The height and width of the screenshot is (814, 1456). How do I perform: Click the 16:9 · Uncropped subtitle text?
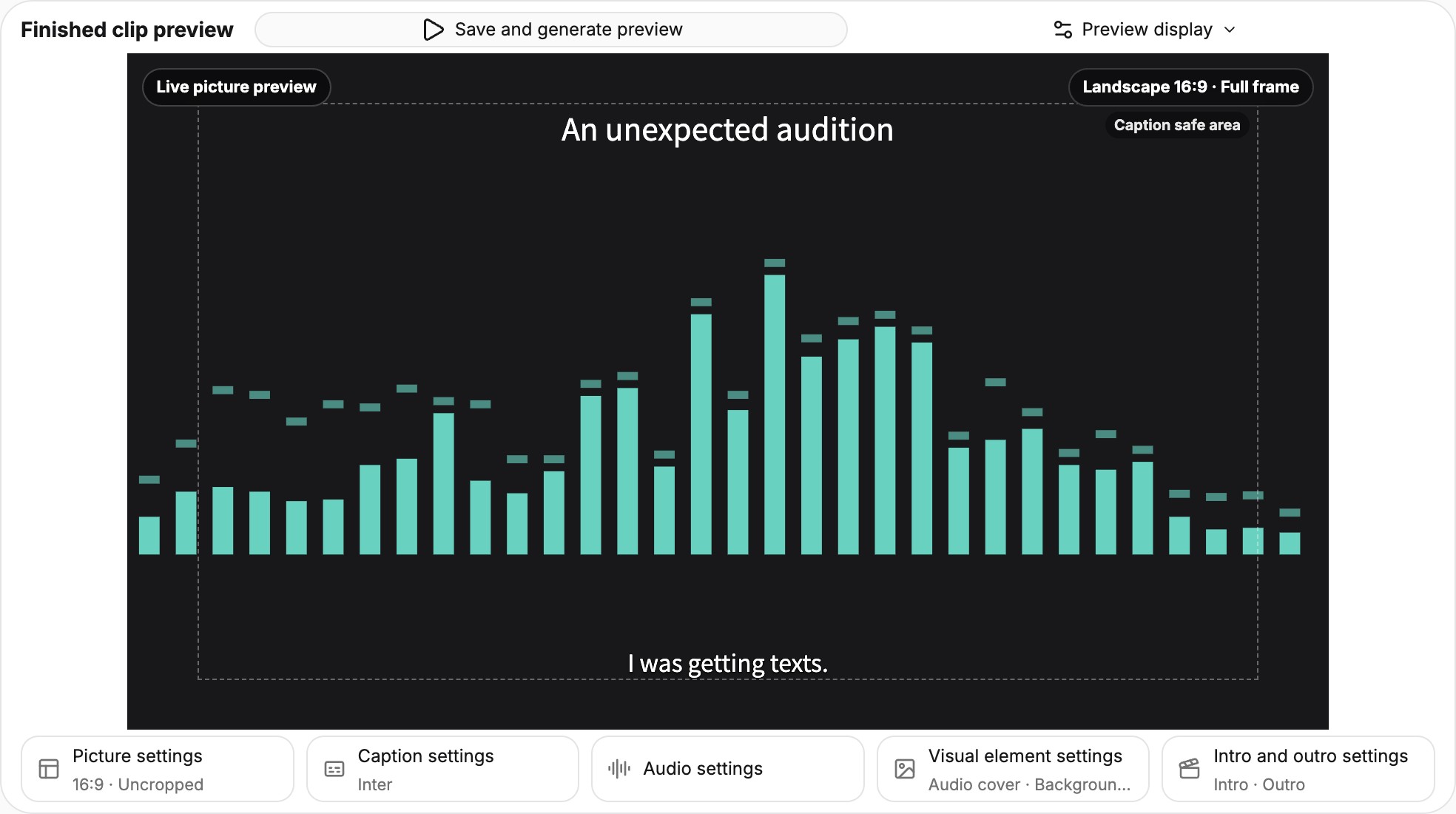(x=138, y=784)
